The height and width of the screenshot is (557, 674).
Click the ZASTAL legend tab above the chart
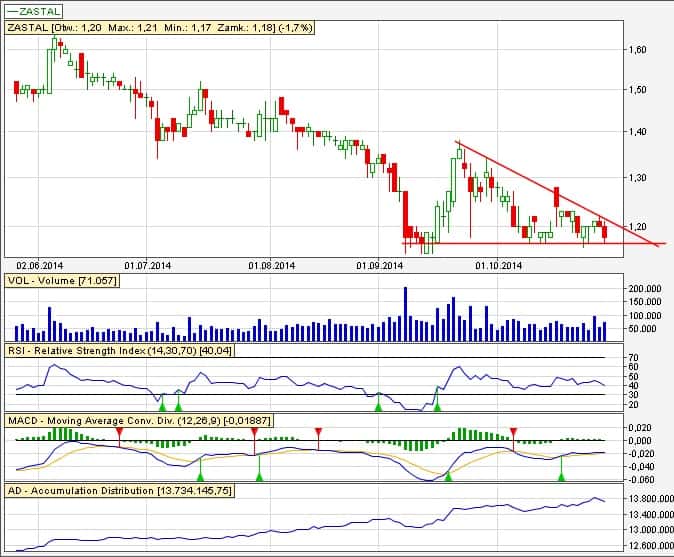point(35,12)
